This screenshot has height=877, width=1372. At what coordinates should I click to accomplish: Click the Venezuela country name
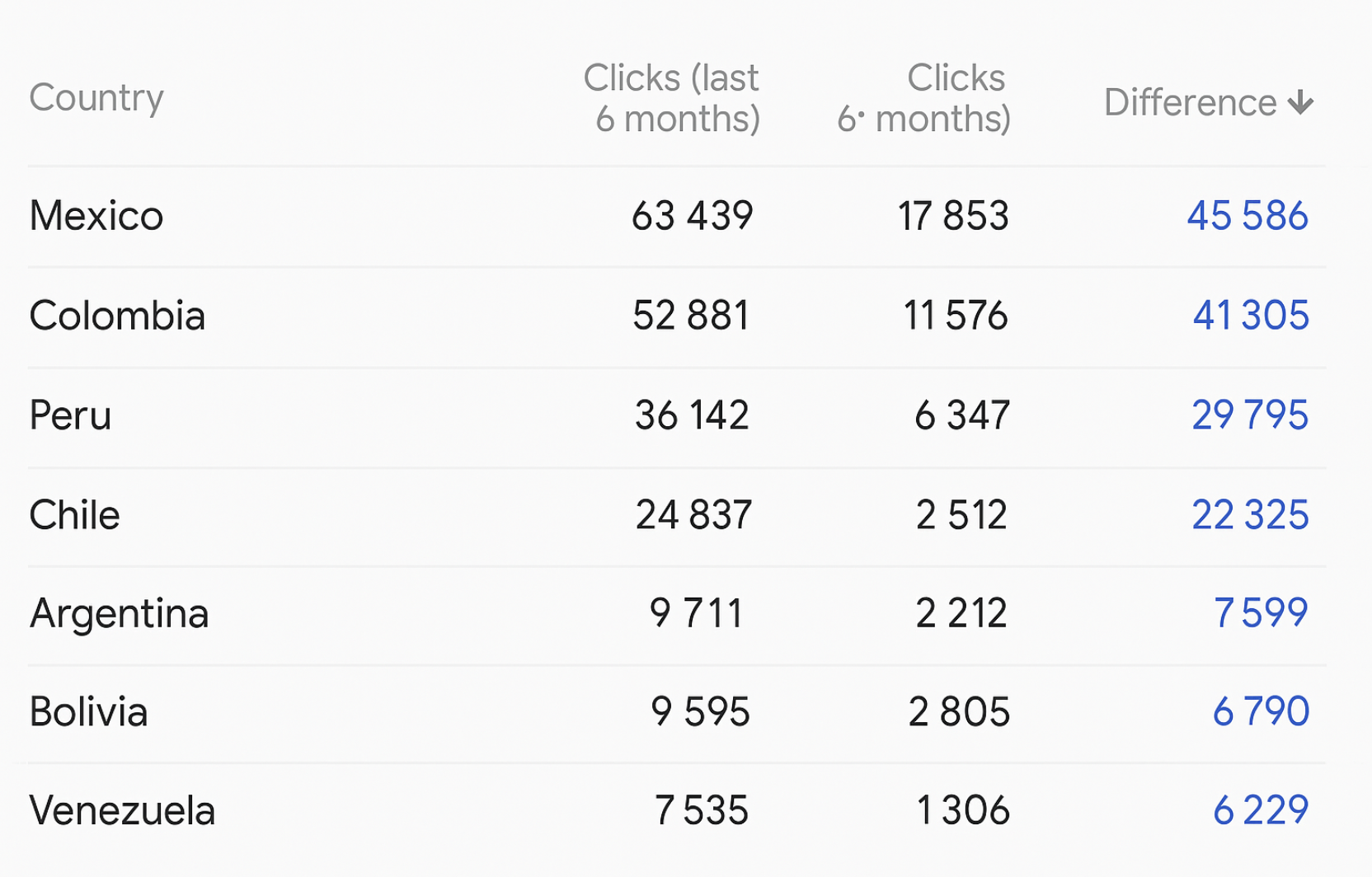click(x=122, y=810)
